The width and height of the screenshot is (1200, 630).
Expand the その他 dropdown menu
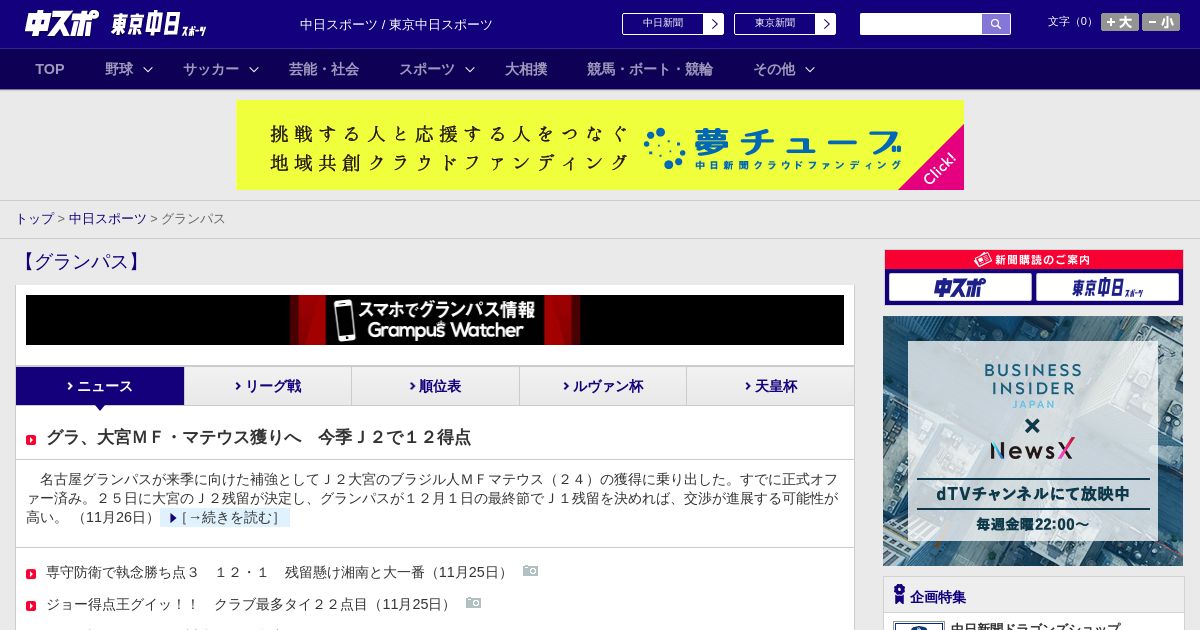(784, 69)
